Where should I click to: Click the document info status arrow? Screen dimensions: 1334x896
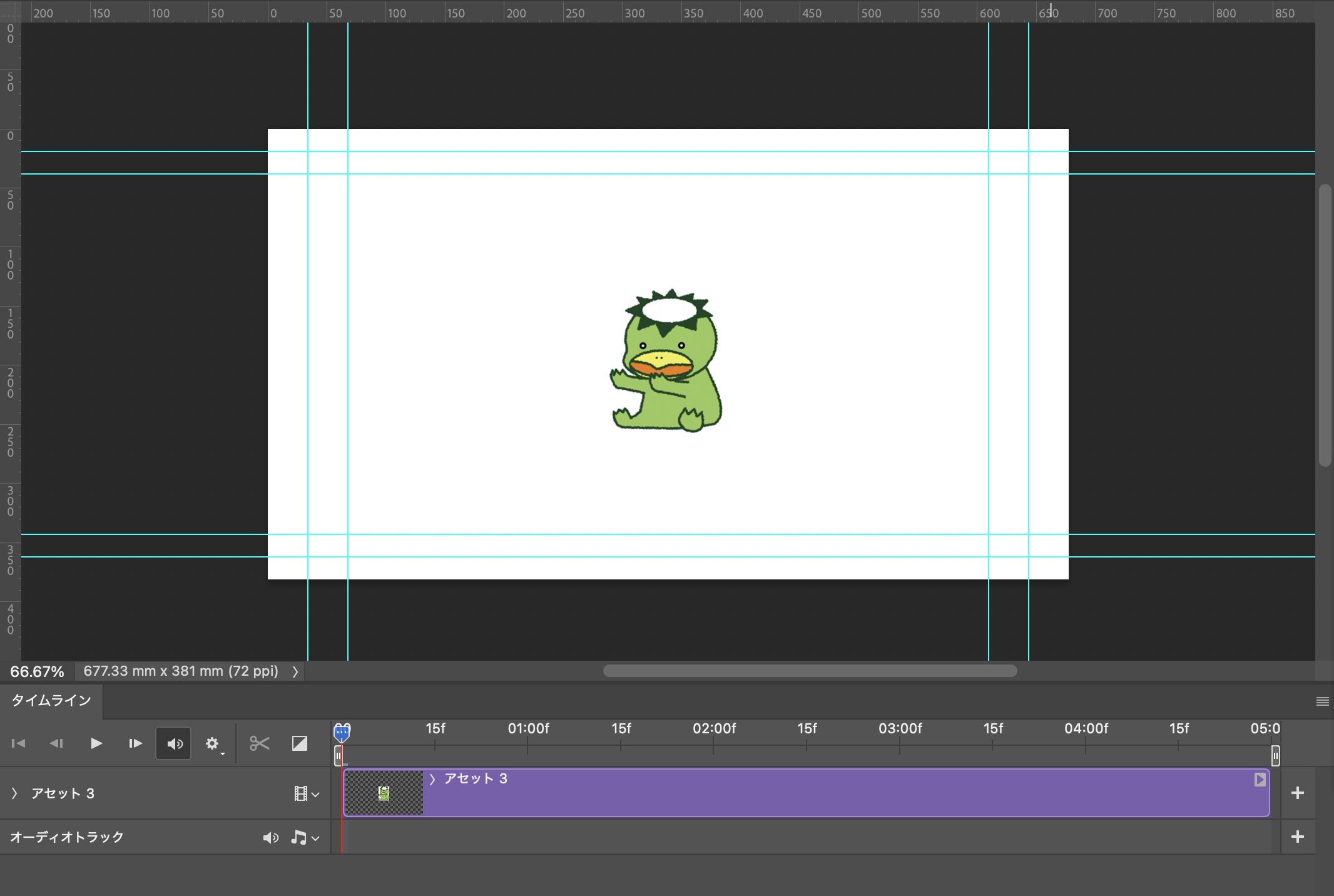(295, 671)
